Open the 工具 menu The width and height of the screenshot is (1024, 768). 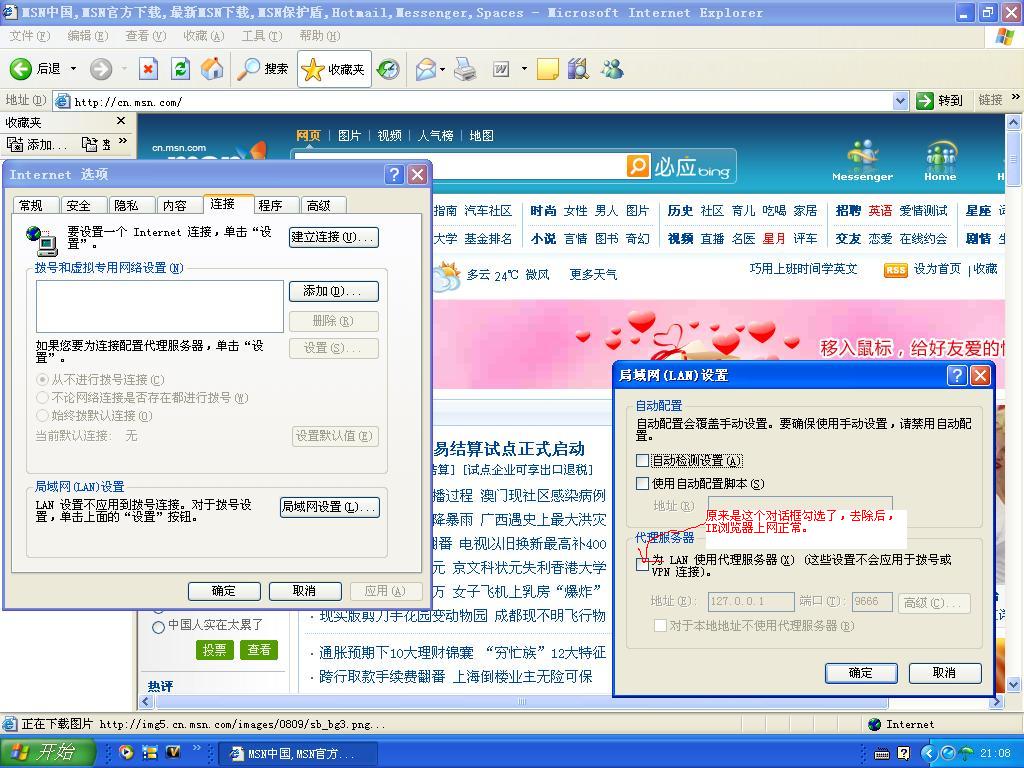[261, 35]
